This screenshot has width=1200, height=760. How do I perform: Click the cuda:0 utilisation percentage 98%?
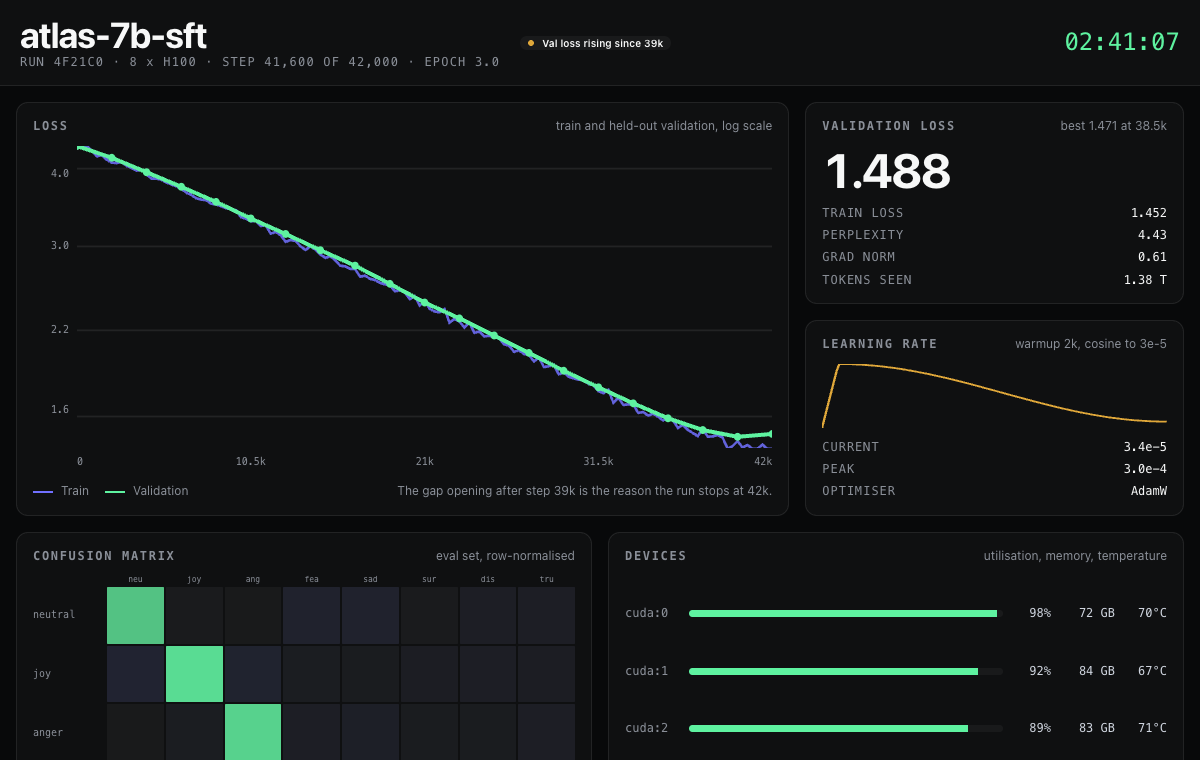(1040, 613)
